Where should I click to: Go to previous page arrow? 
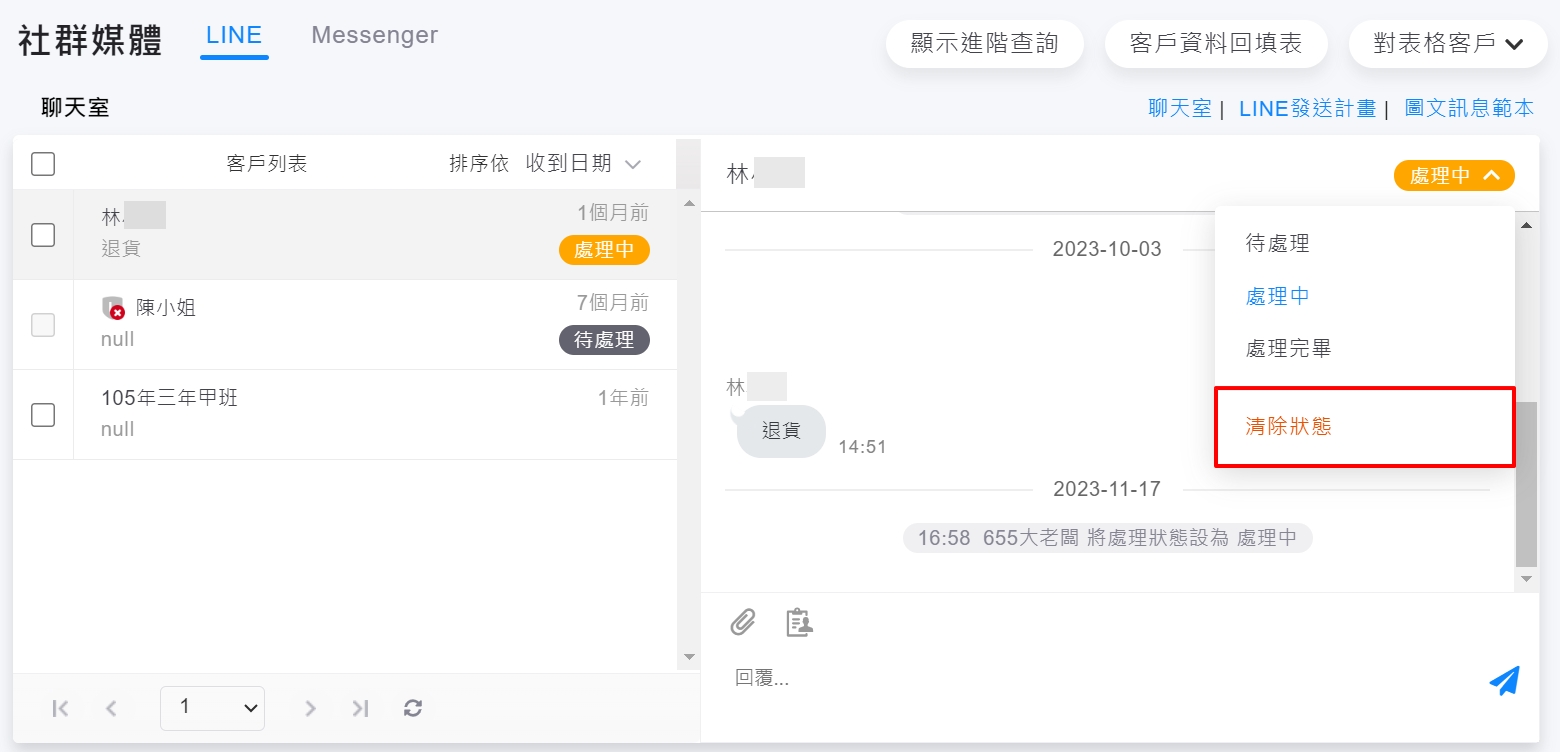click(x=111, y=708)
